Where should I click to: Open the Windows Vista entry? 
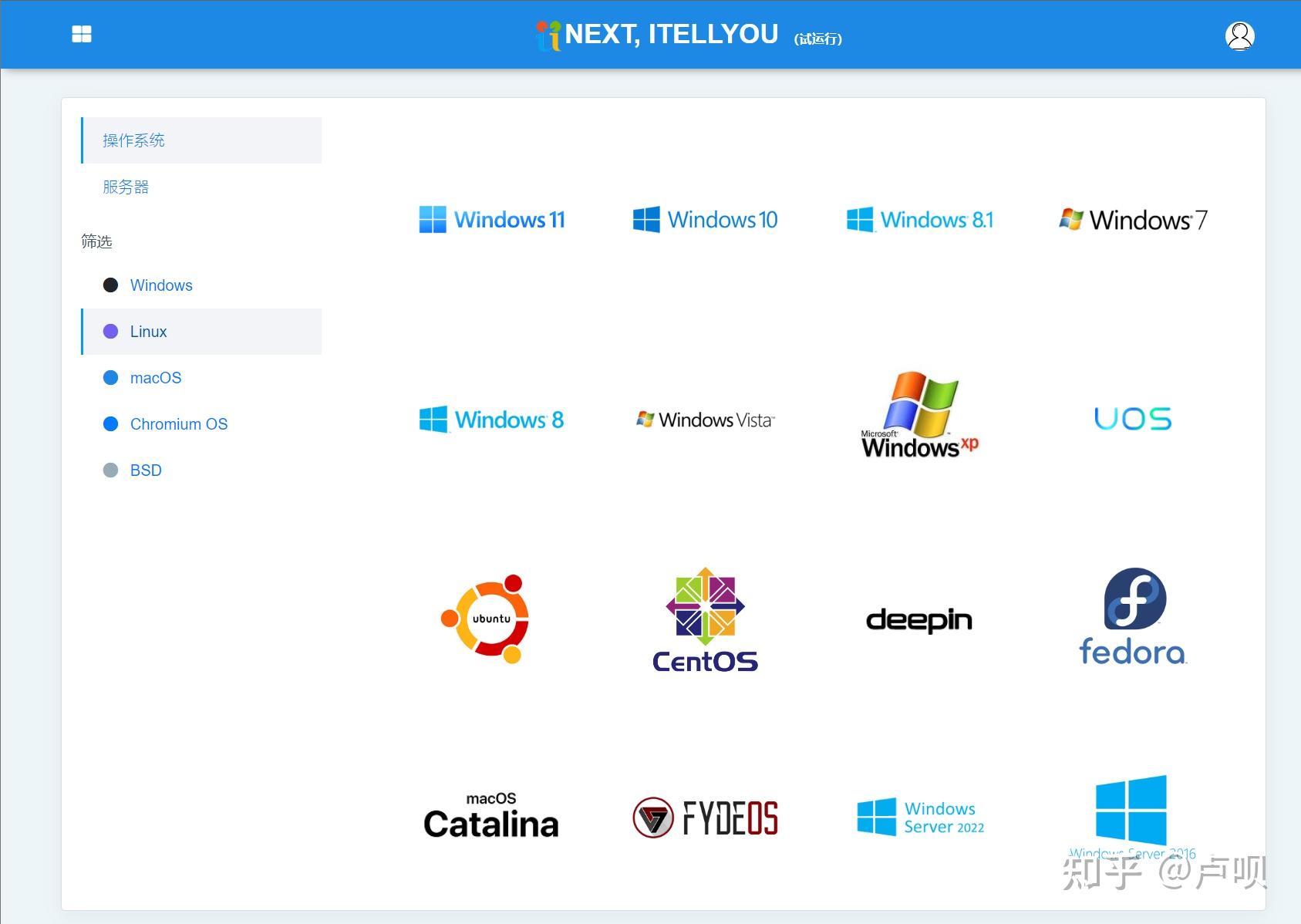click(x=705, y=420)
